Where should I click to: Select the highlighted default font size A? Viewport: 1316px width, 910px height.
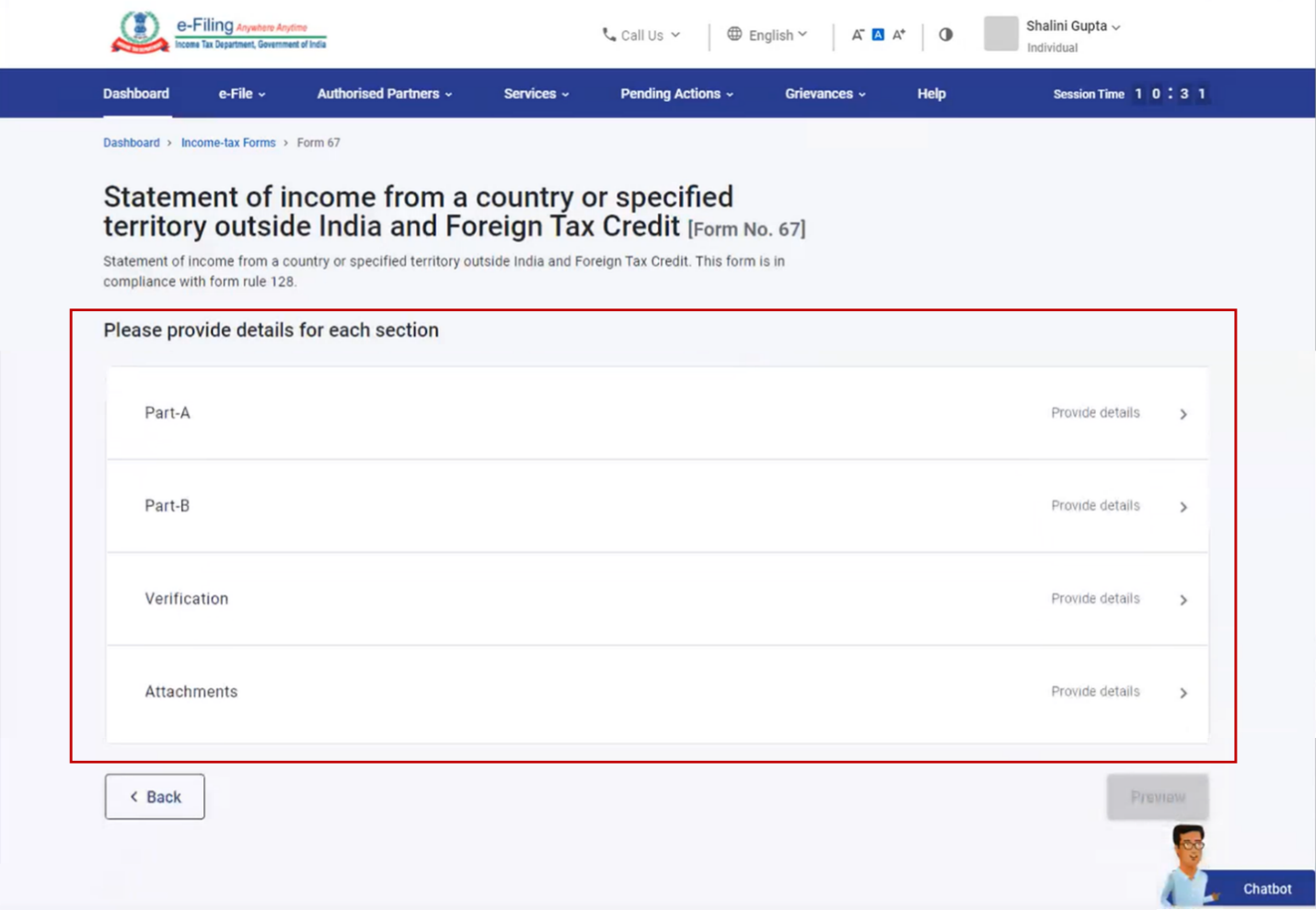[878, 34]
